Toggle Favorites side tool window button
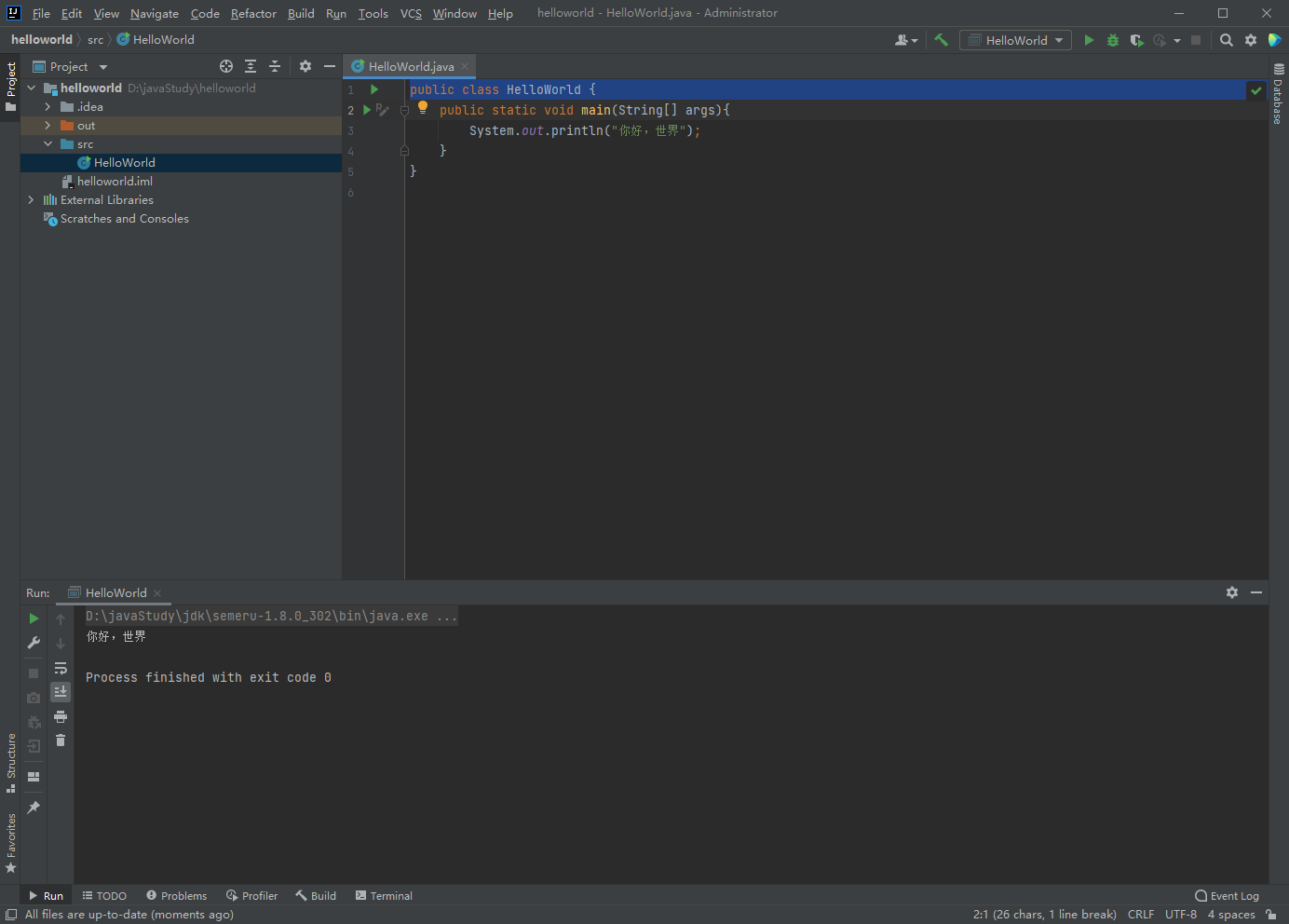Image resolution: width=1289 pixels, height=924 pixels. tap(10, 844)
